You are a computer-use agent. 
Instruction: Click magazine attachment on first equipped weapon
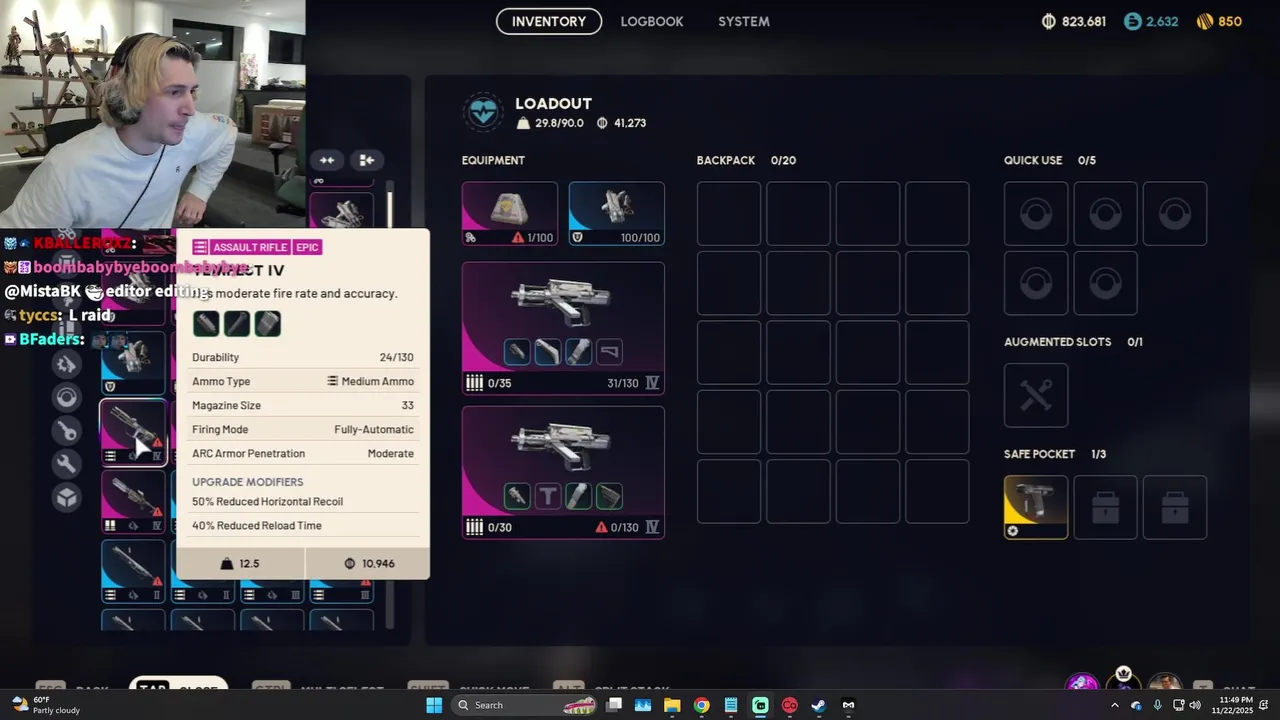579,351
